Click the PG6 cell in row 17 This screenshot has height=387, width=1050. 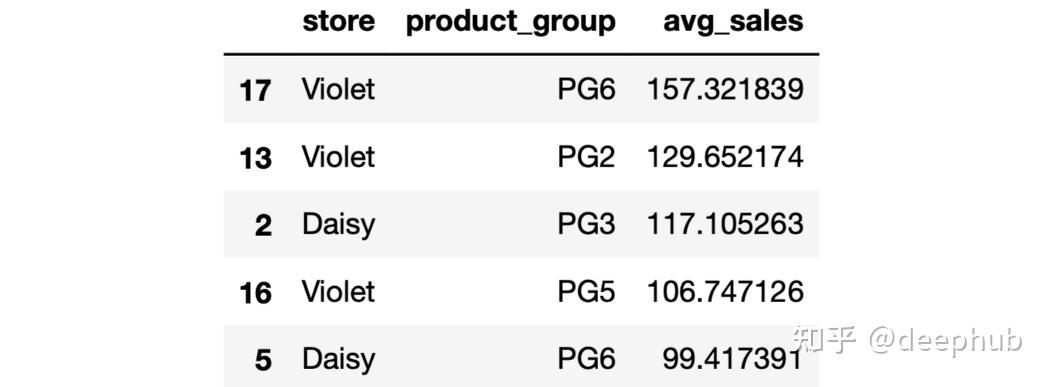point(586,89)
